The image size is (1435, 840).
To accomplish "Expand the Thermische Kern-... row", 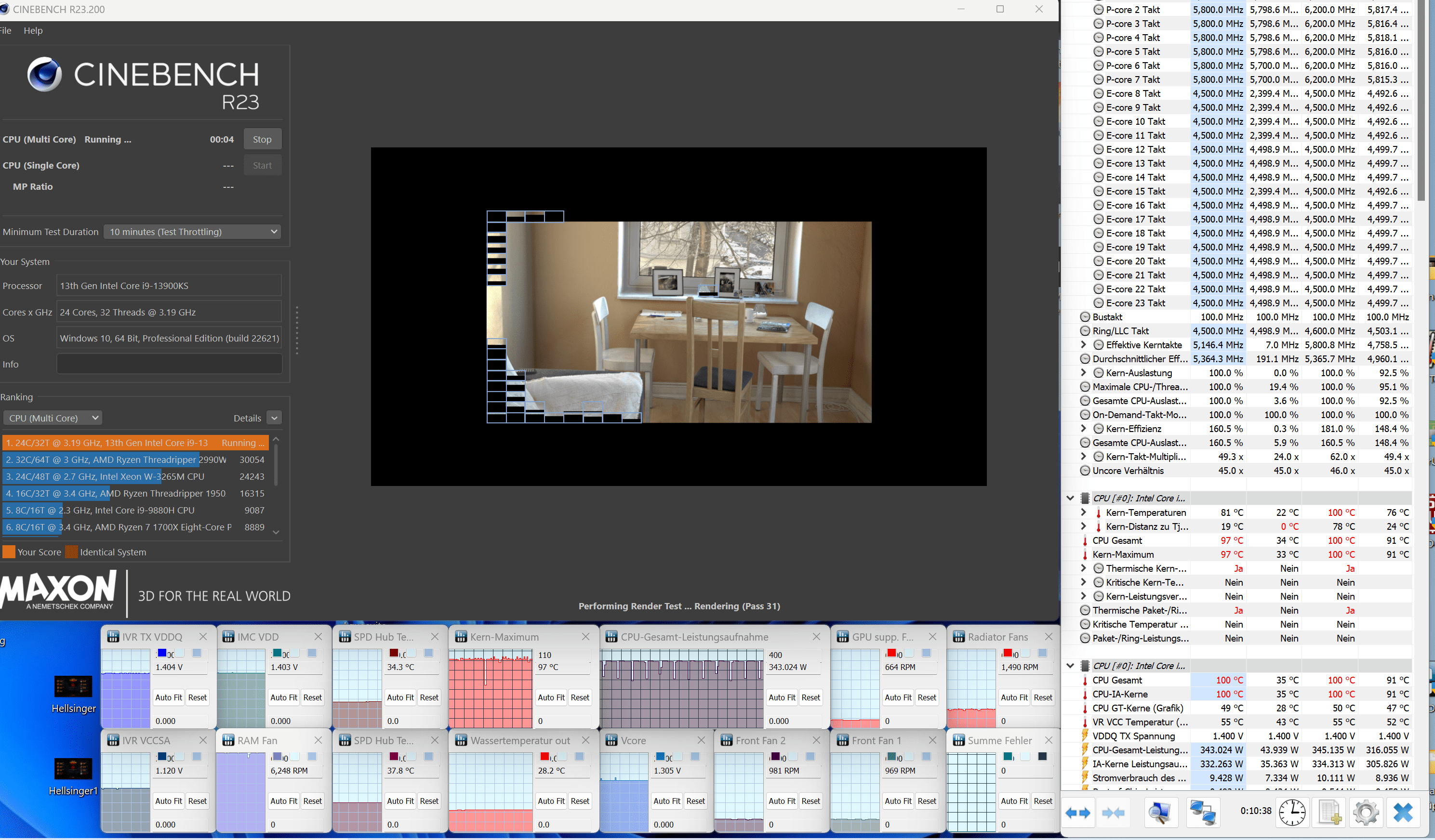I will tap(1083, 568).
